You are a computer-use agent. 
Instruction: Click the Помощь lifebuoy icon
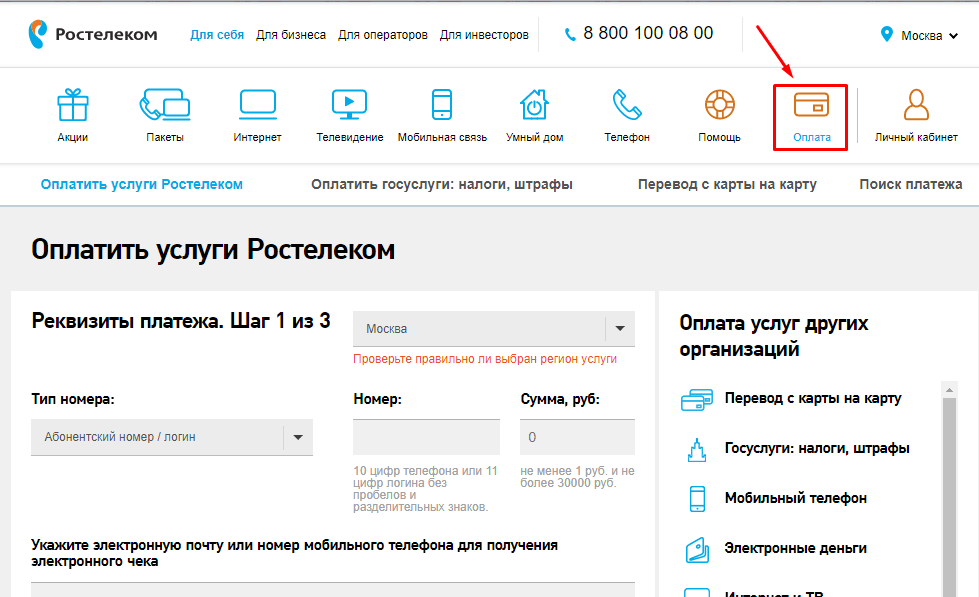(x=719, y=105)
